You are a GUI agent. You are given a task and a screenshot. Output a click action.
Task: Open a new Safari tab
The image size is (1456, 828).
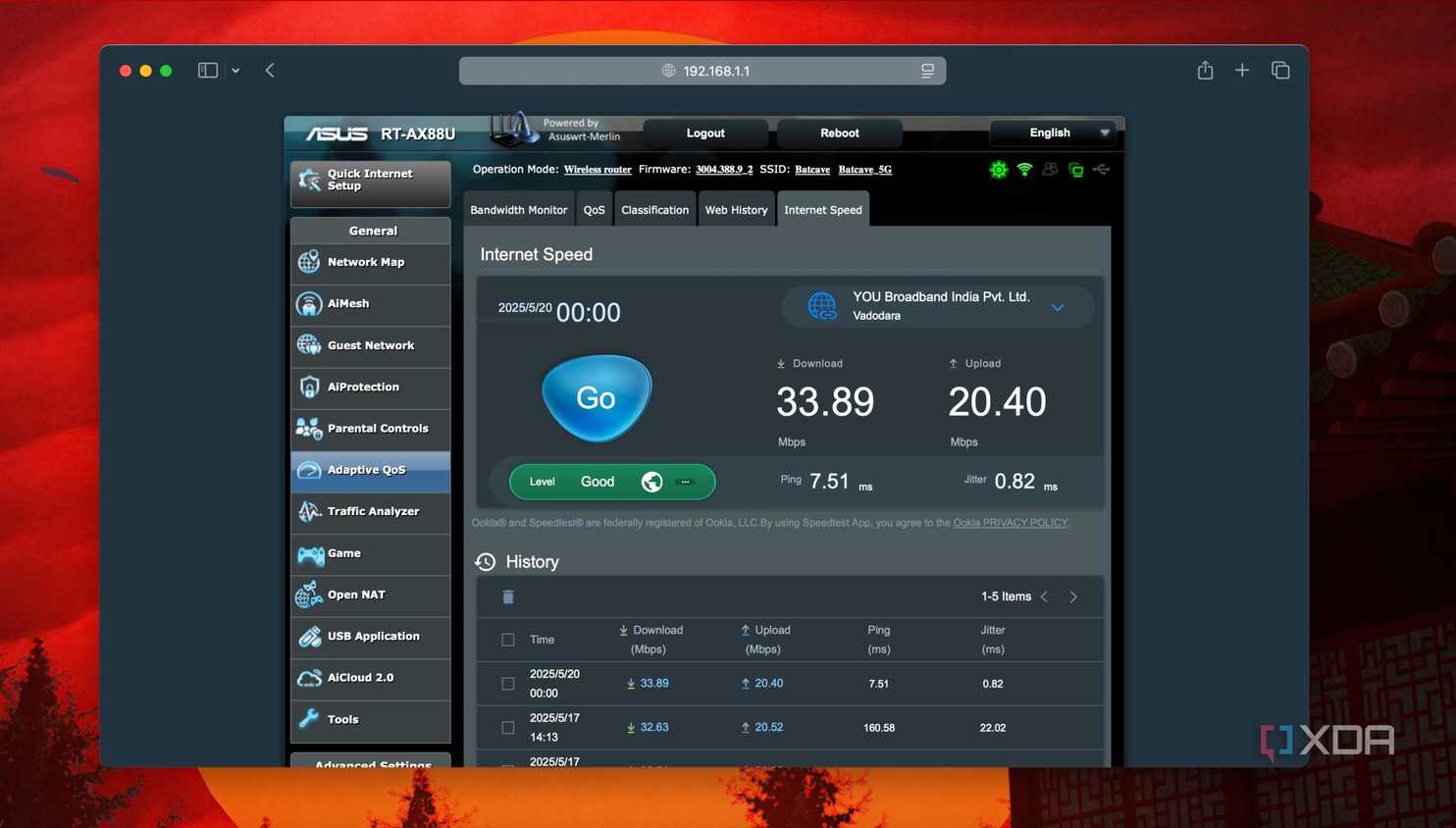pos(1242,71)
